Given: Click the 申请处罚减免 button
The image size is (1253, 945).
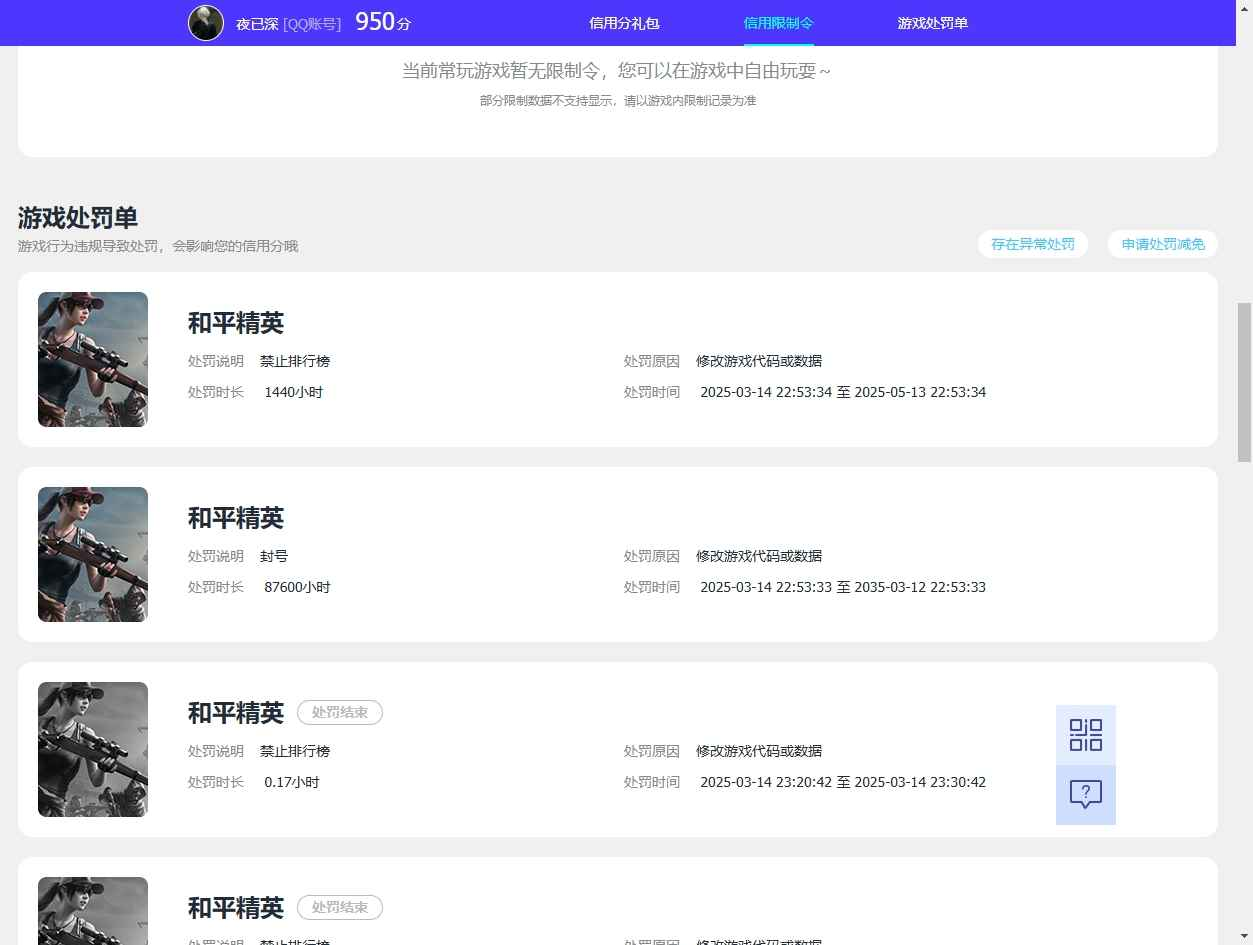Looking at the screenshot, I should [x=1163, y=244].
